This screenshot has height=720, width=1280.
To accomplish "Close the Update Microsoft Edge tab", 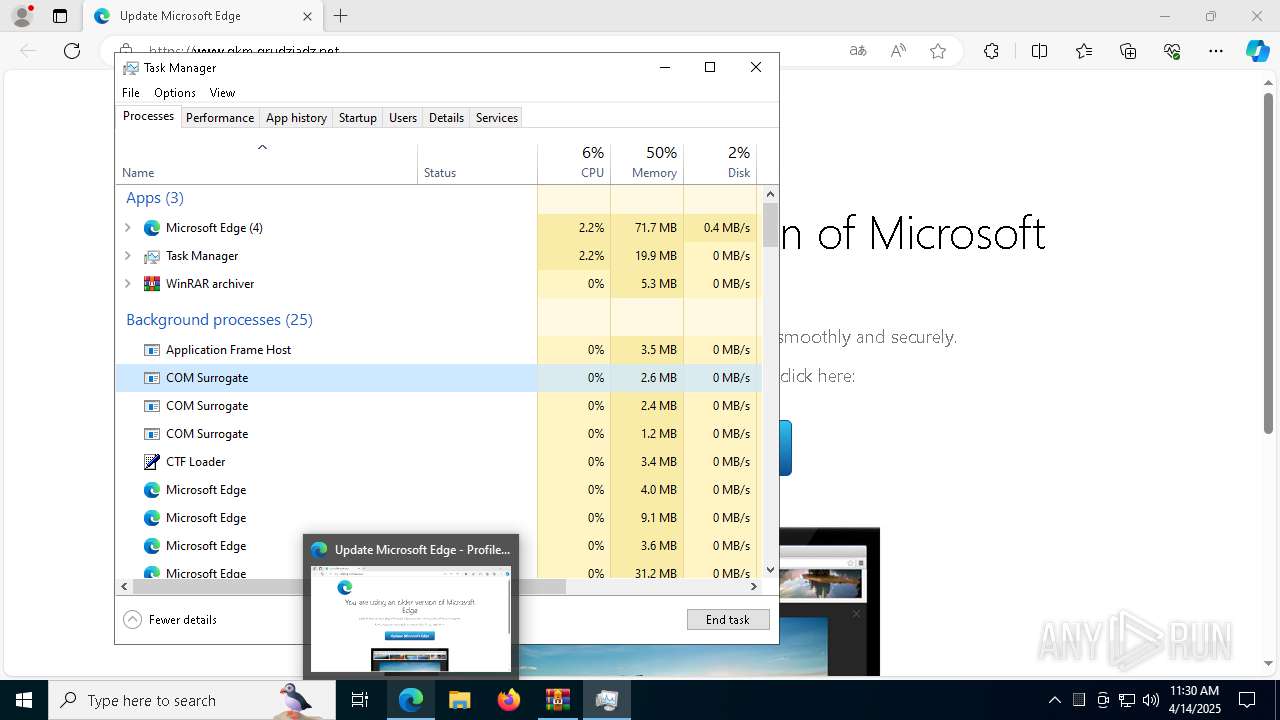I will click(x=308, y=16).
